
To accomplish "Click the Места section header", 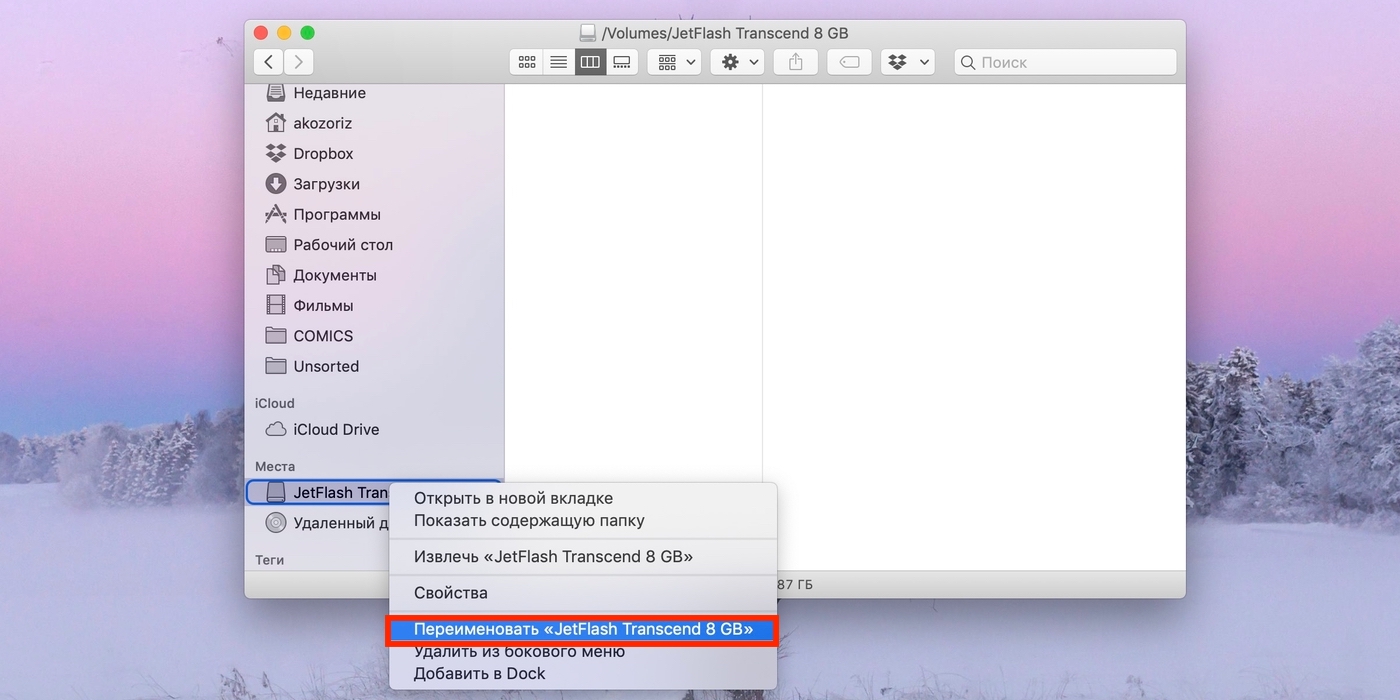I will [275, 466].
